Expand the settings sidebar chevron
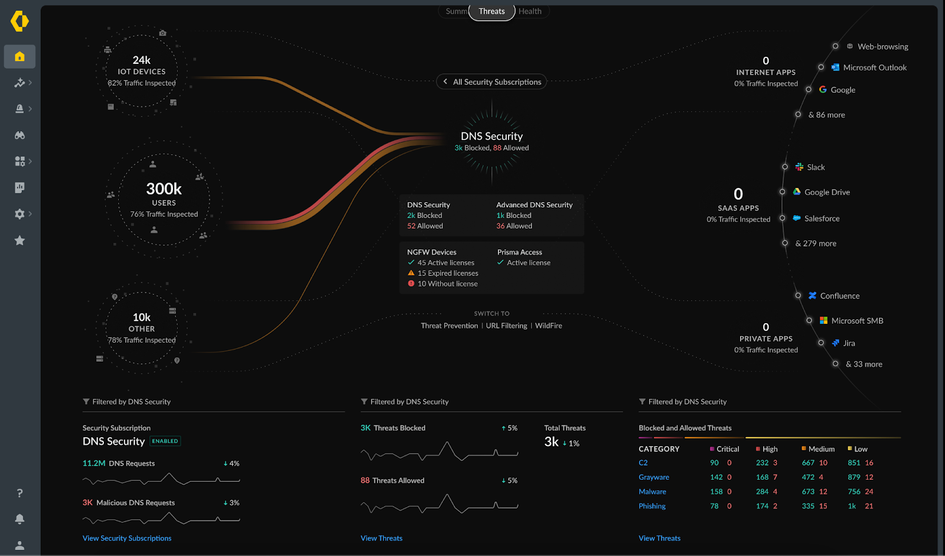Image resolution: width=945 pixels, height=556 pixels. (30, 214)
